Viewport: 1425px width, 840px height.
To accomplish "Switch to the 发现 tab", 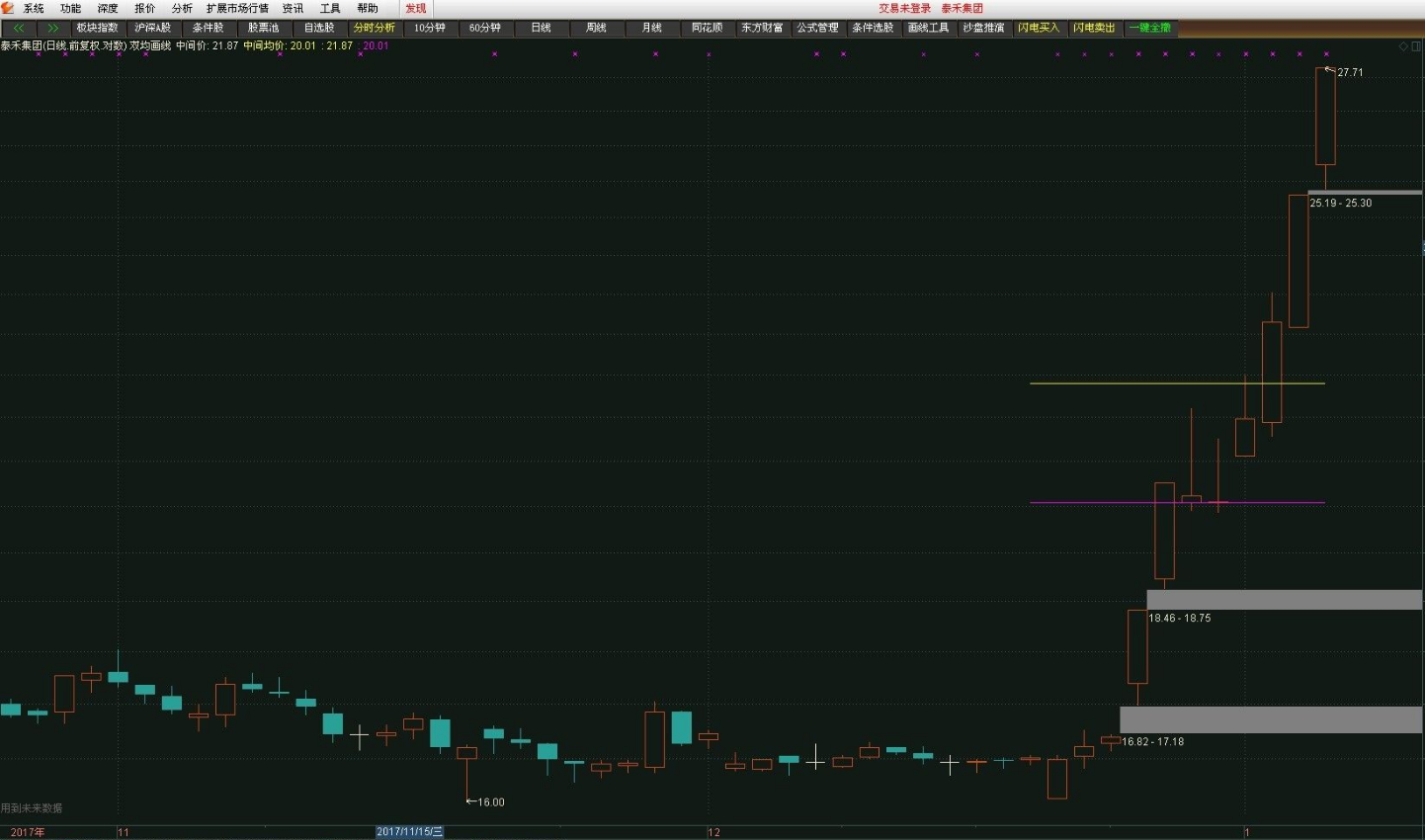I will point(416,8).
